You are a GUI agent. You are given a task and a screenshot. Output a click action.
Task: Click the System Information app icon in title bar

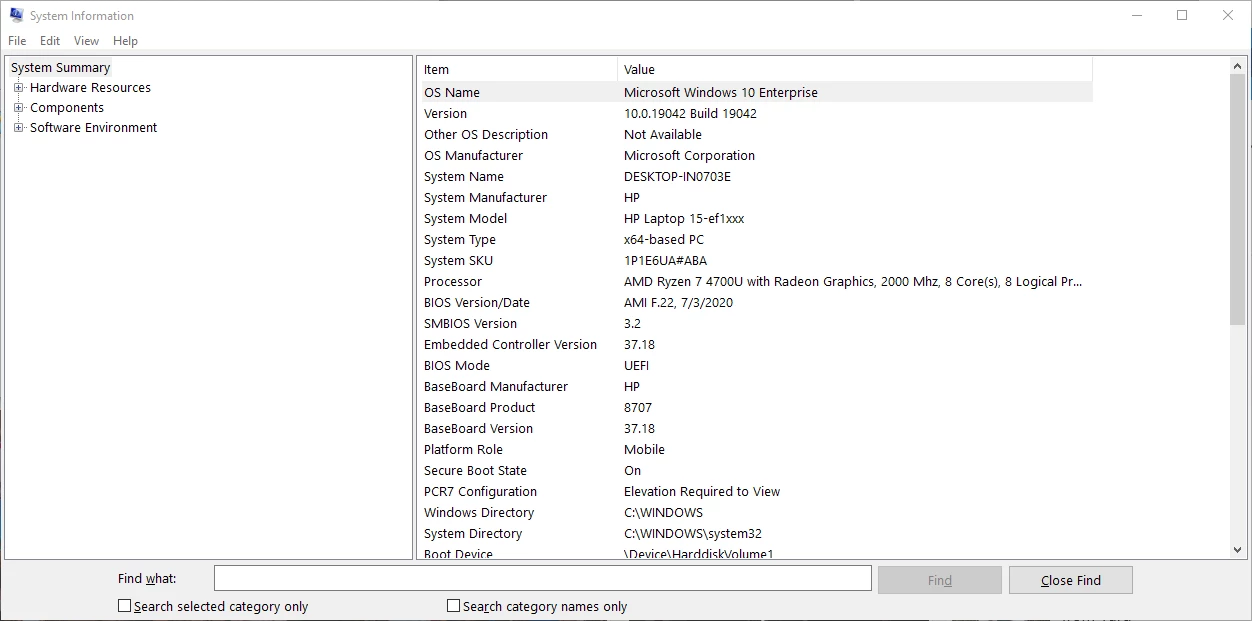tap(16, 15)
